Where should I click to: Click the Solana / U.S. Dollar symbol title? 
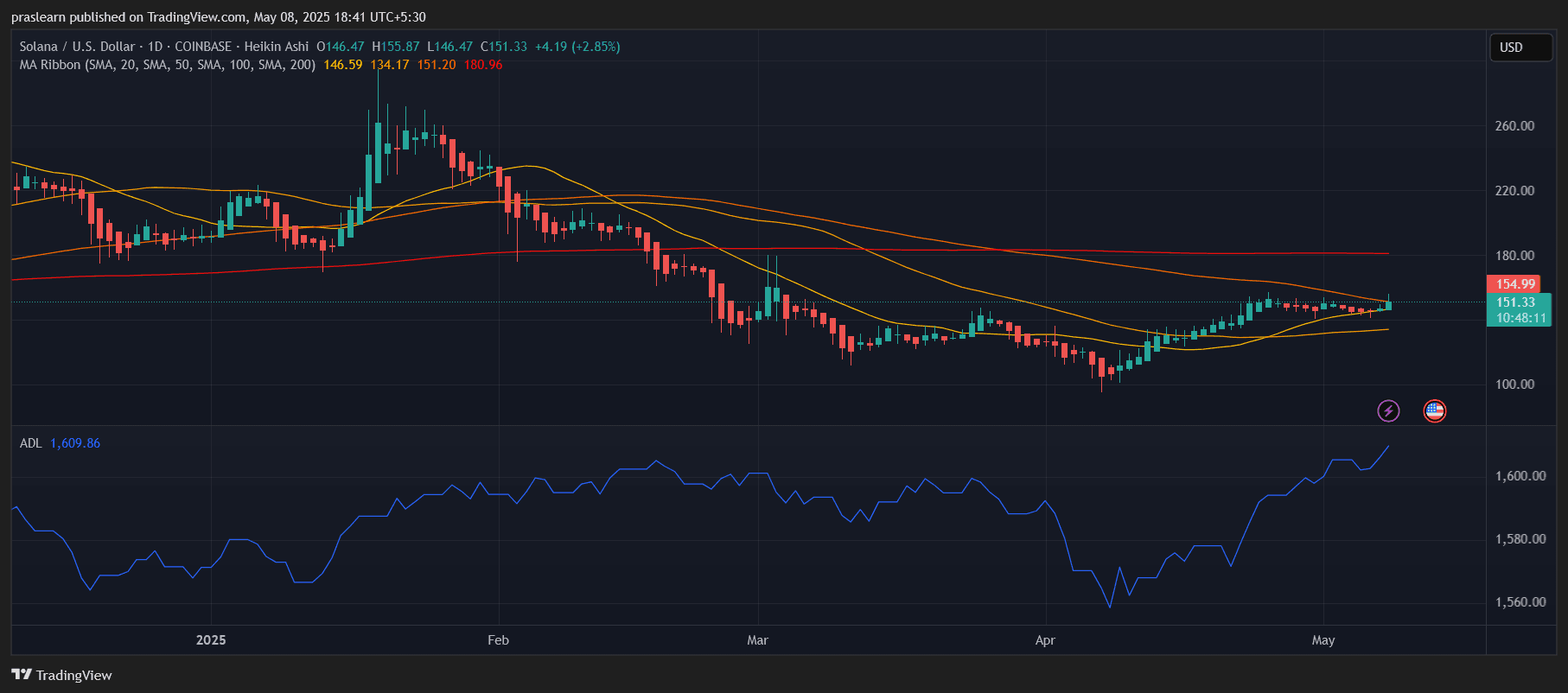(77, 47)
